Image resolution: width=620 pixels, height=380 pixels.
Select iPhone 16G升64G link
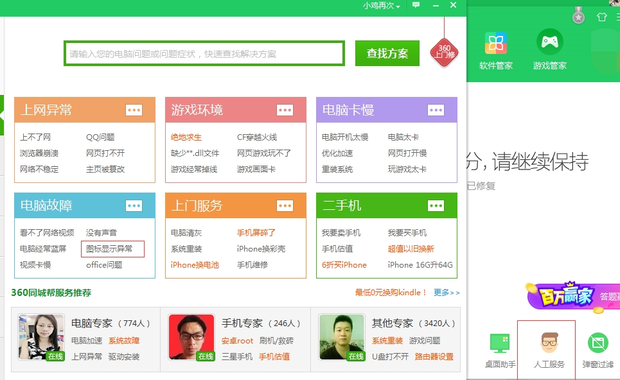420,265
